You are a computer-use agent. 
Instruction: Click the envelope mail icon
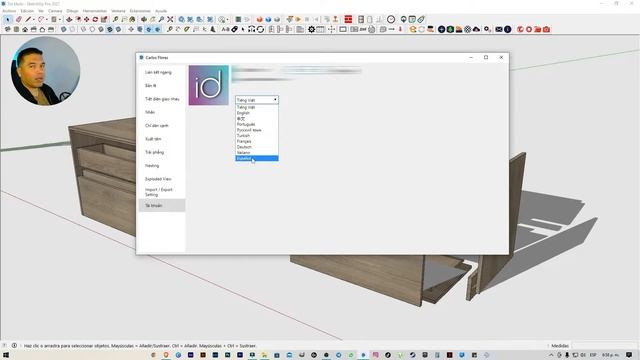(x=499, y=29)
